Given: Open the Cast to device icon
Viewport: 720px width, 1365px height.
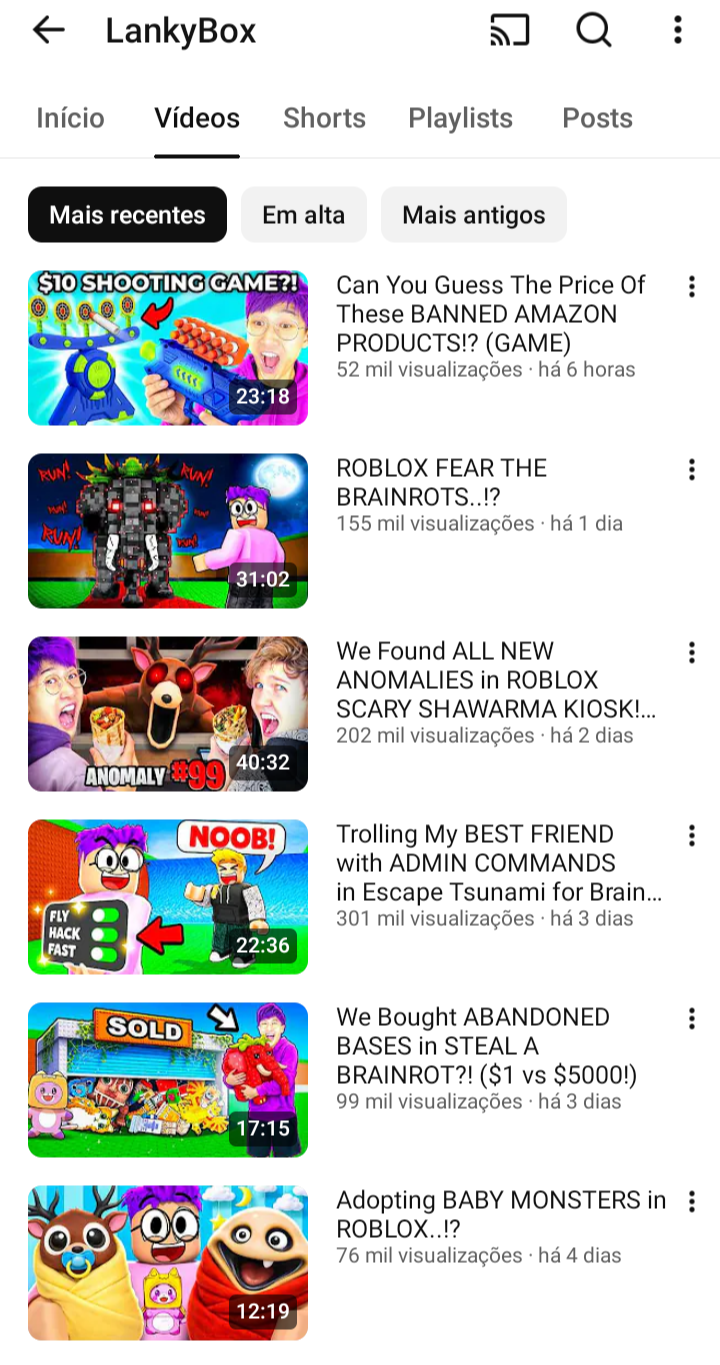Looking at the screenshot, I should [x=509, y=31].
